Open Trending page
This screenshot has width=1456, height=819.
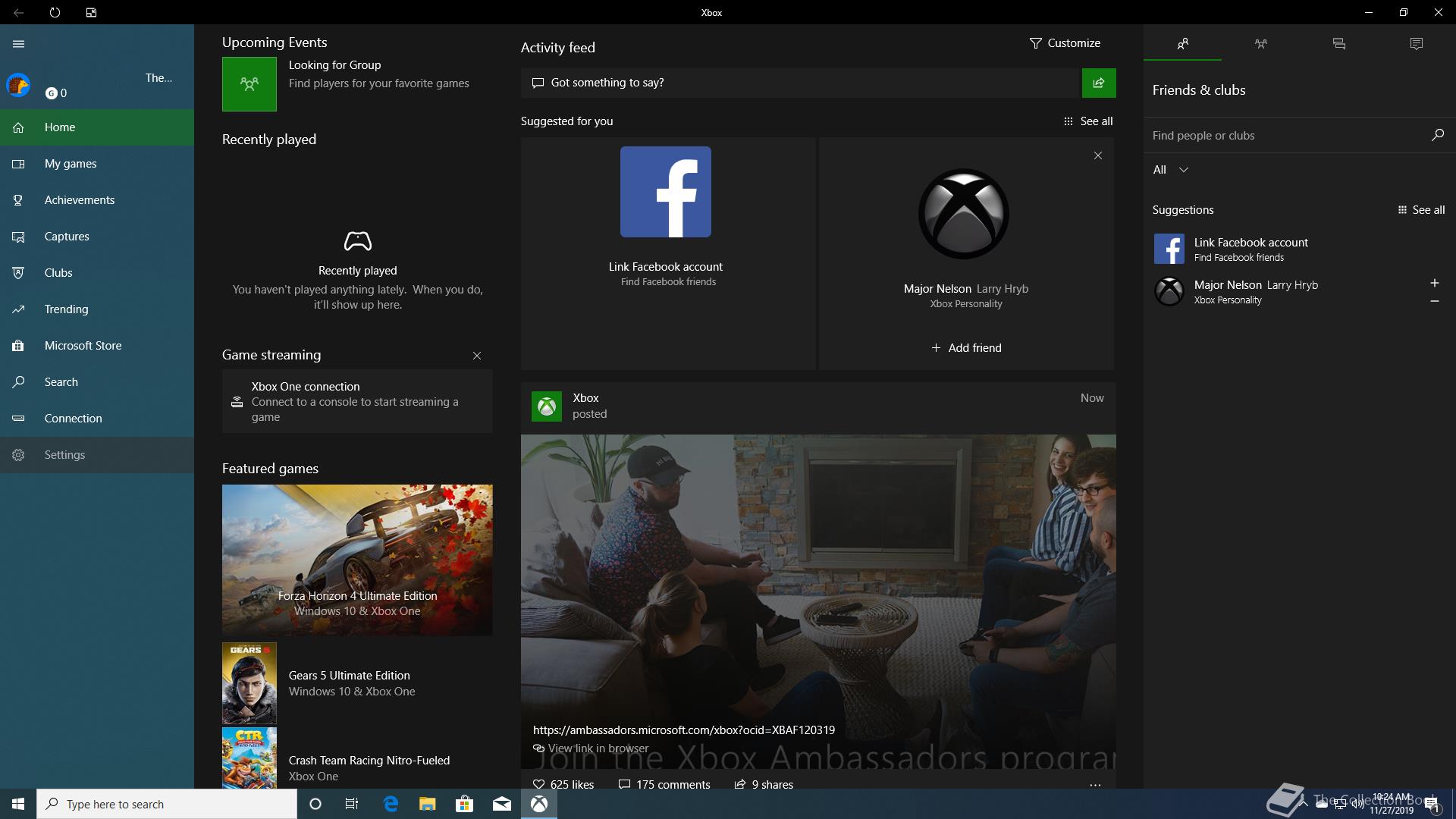97,309
